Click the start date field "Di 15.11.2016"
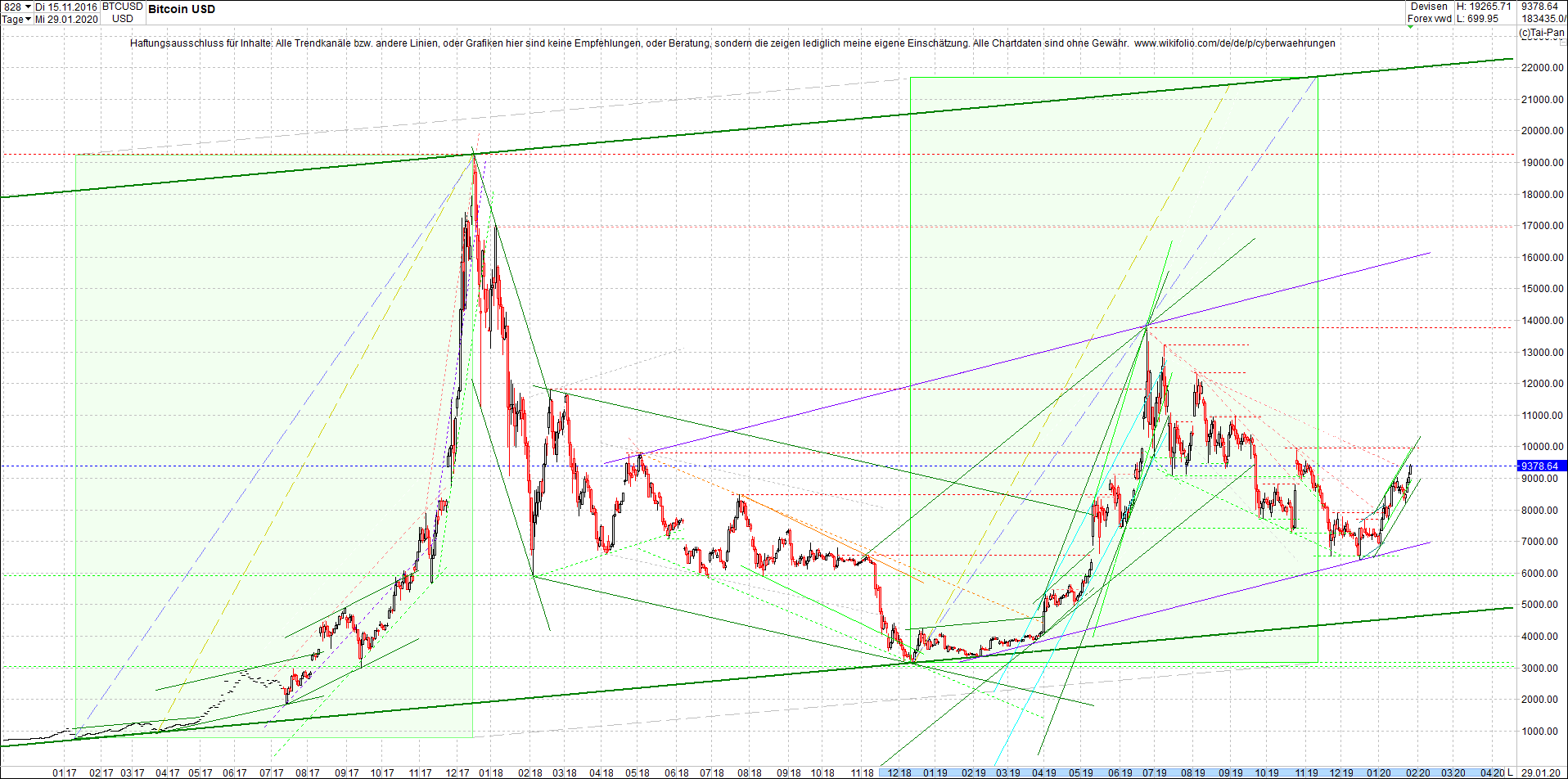The width and height of the screenshot is (1568, 779). [65, 6]
